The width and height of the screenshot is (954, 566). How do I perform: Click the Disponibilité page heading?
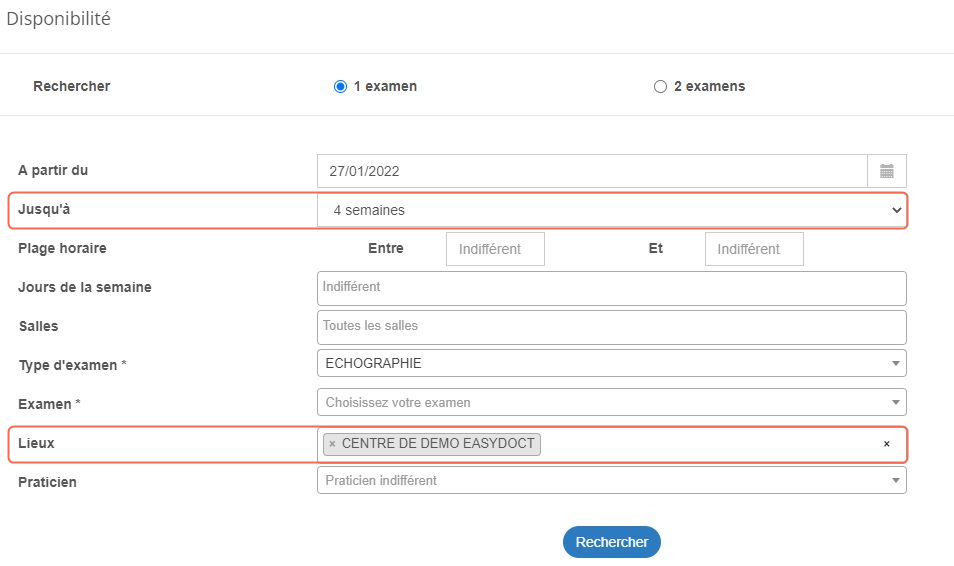pos(59,19)
